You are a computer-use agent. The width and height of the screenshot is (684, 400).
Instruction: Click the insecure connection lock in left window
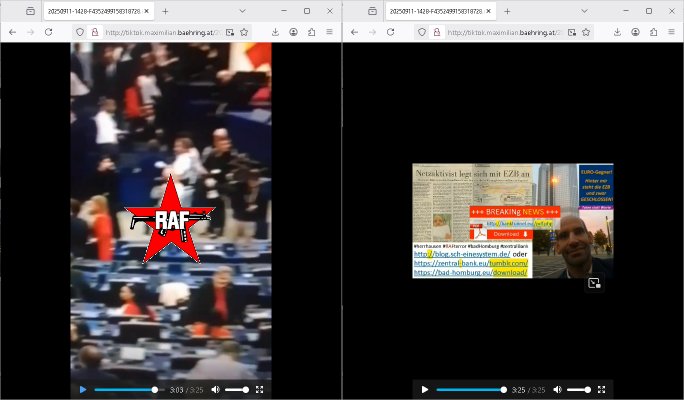point(94,32)
